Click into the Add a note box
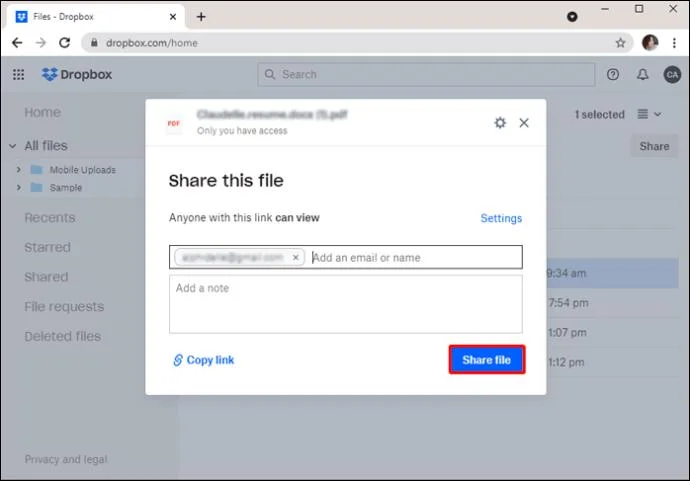690x481 pixels. coord(345,304)
